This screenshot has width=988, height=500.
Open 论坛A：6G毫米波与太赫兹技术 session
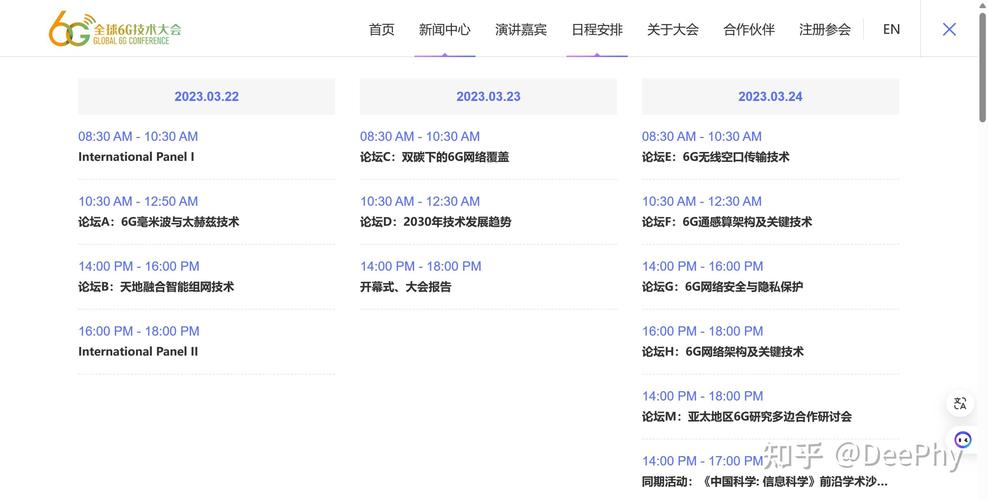159,222
